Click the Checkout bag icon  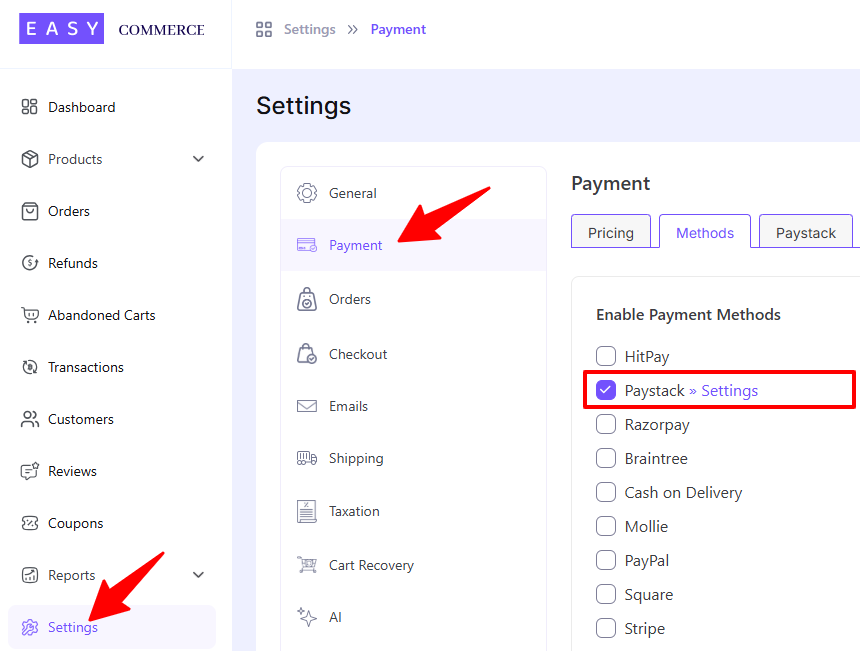point(307,354)
